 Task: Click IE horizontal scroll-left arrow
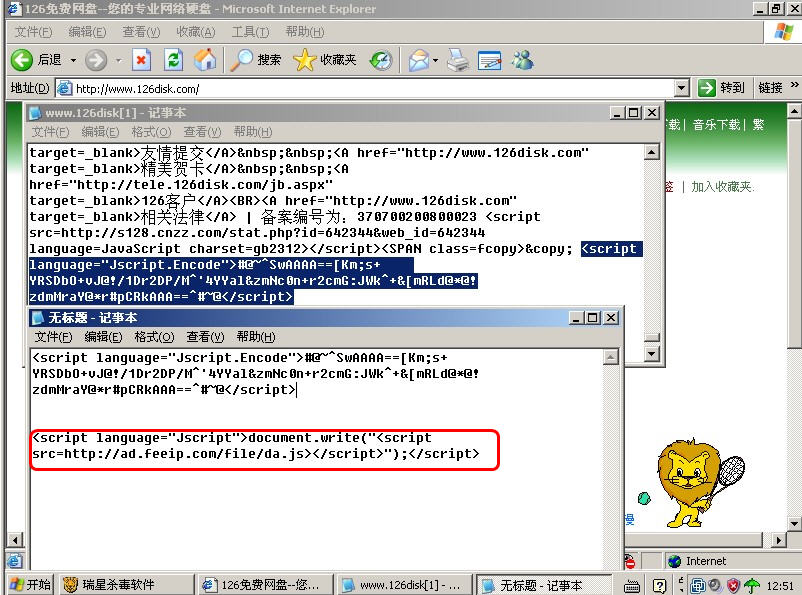15,540
